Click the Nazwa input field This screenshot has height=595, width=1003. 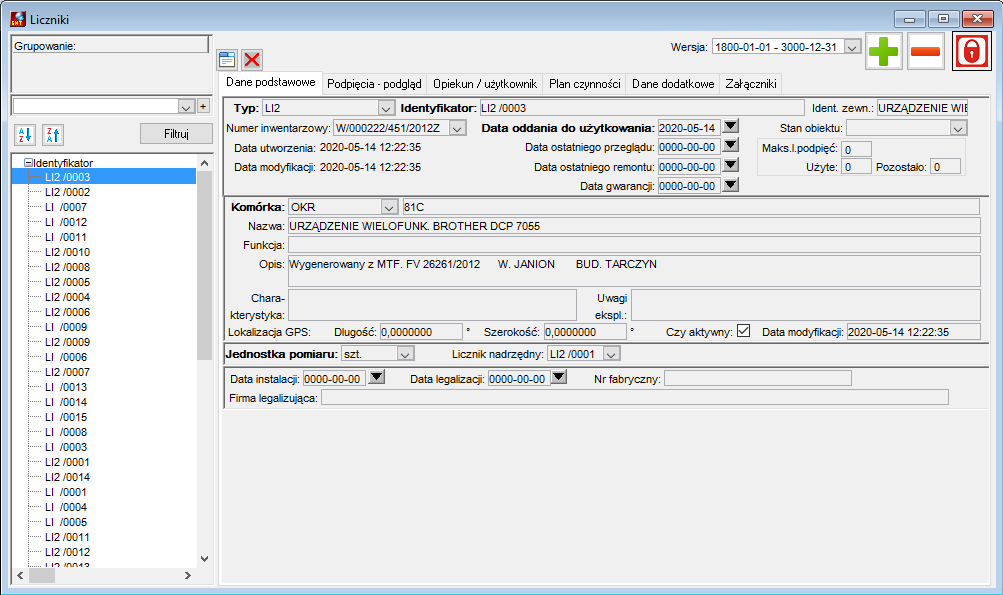[634, 226]
